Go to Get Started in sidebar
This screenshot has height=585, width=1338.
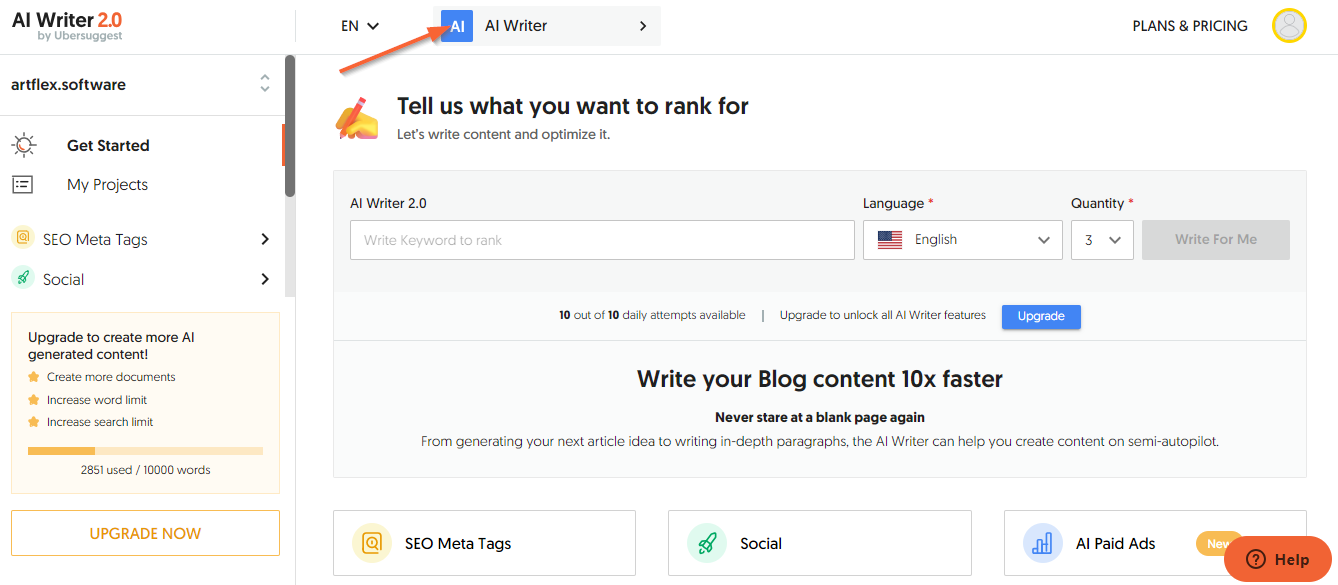(108, 145)
